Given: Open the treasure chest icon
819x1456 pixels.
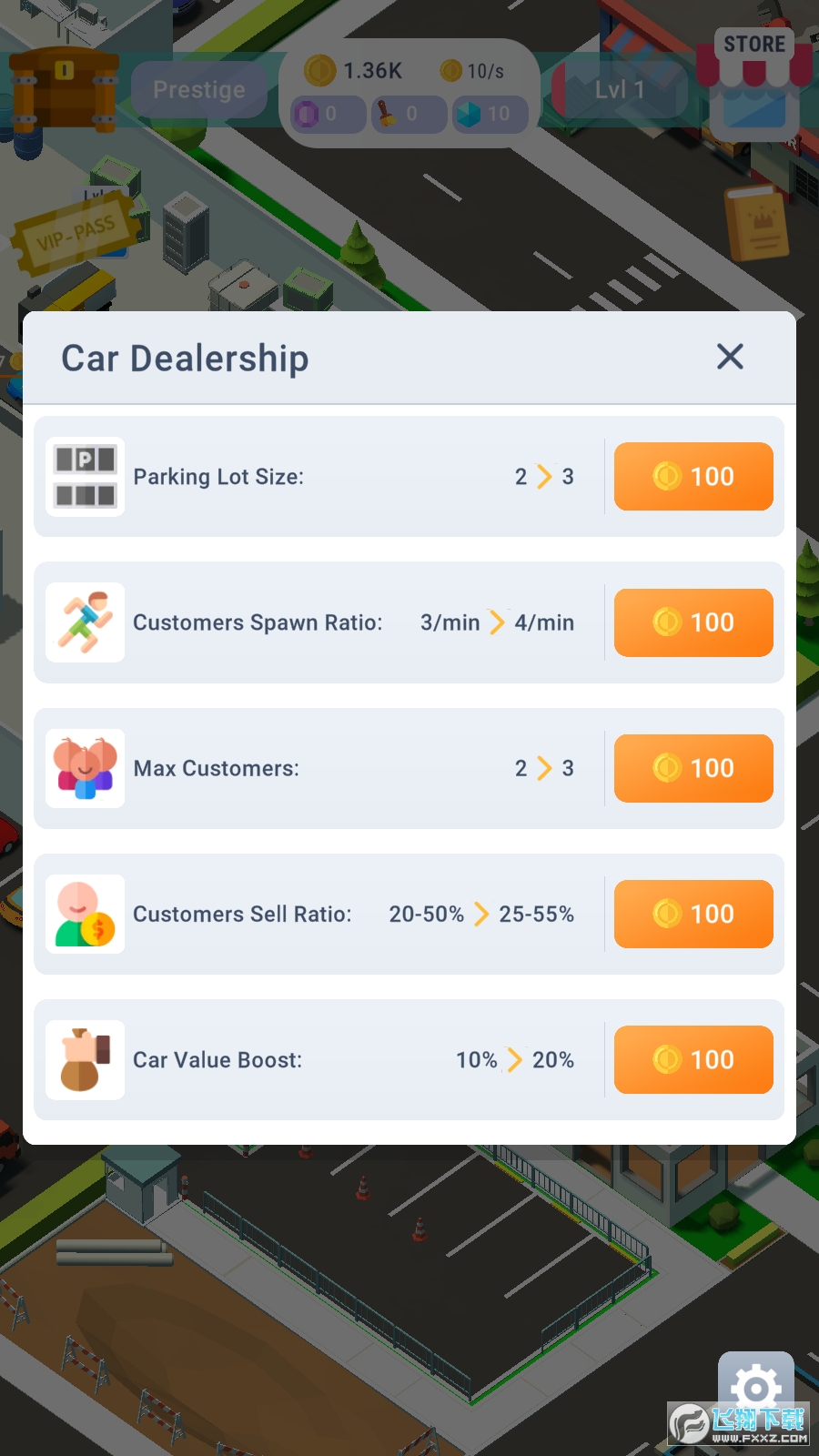Looking at the screenshot, I should tap(64, 89).
